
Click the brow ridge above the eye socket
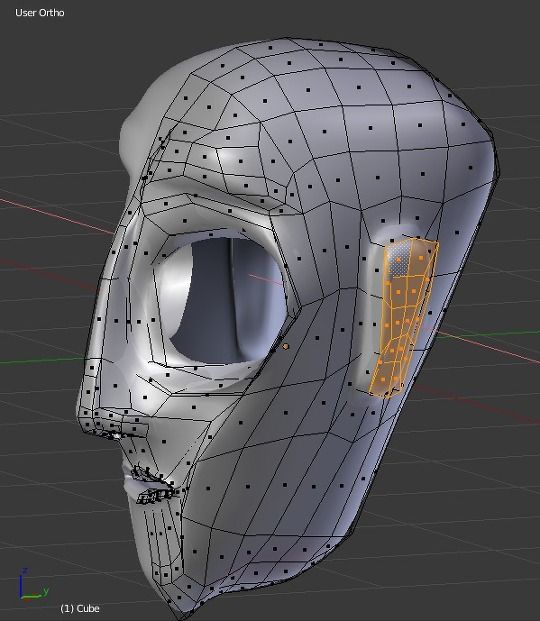(210, 206)
